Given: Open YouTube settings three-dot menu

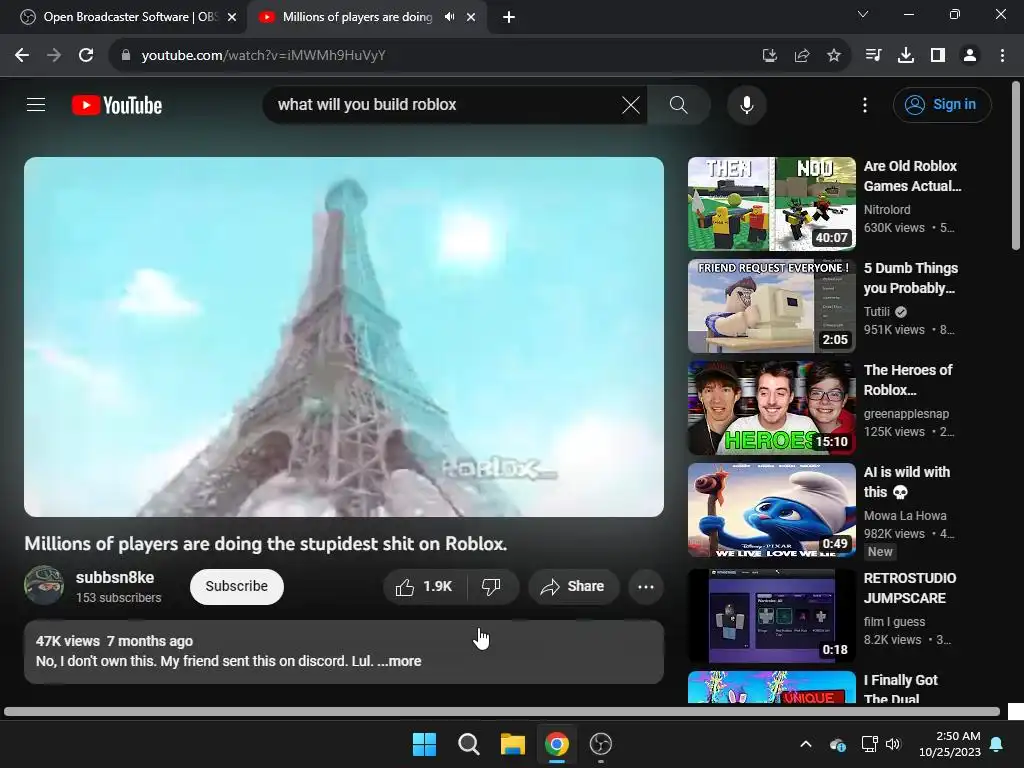Looking at the screenshot, I should click(865, 104).
